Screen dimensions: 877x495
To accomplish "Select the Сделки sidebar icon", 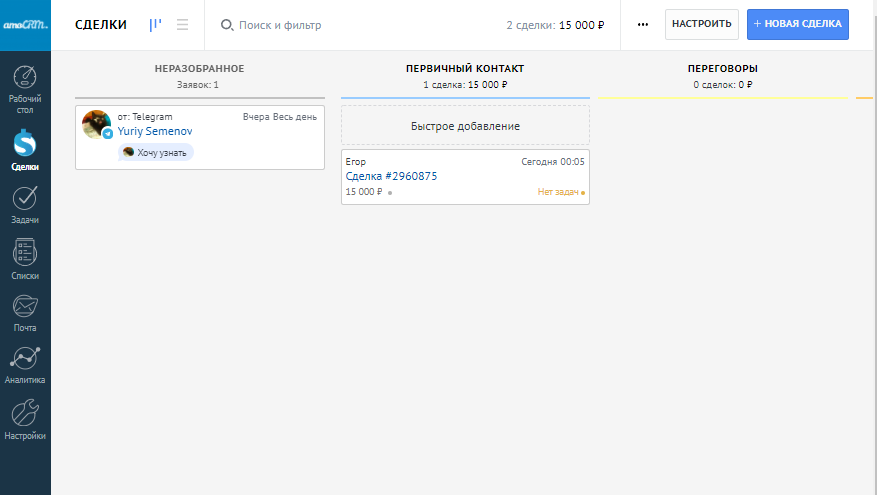I will (x=25, y=150).
